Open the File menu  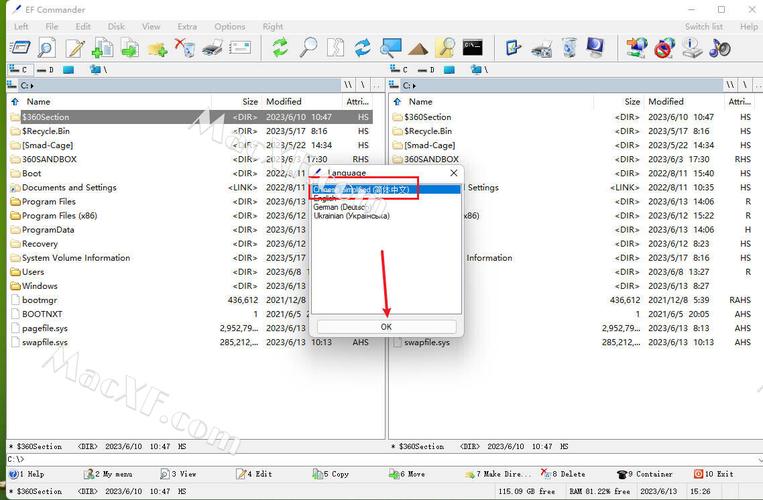click(x=52, y=27)
